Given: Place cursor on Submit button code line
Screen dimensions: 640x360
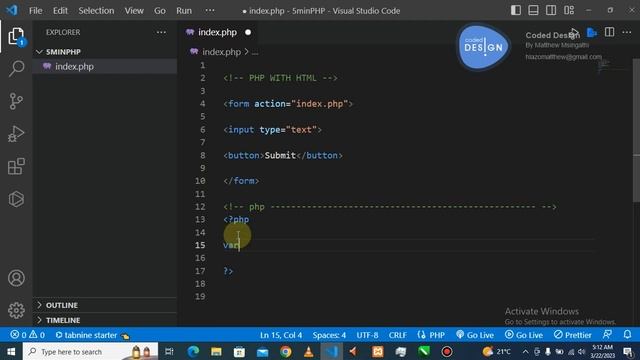Looking at the screenshot, I should click(283, 155).
